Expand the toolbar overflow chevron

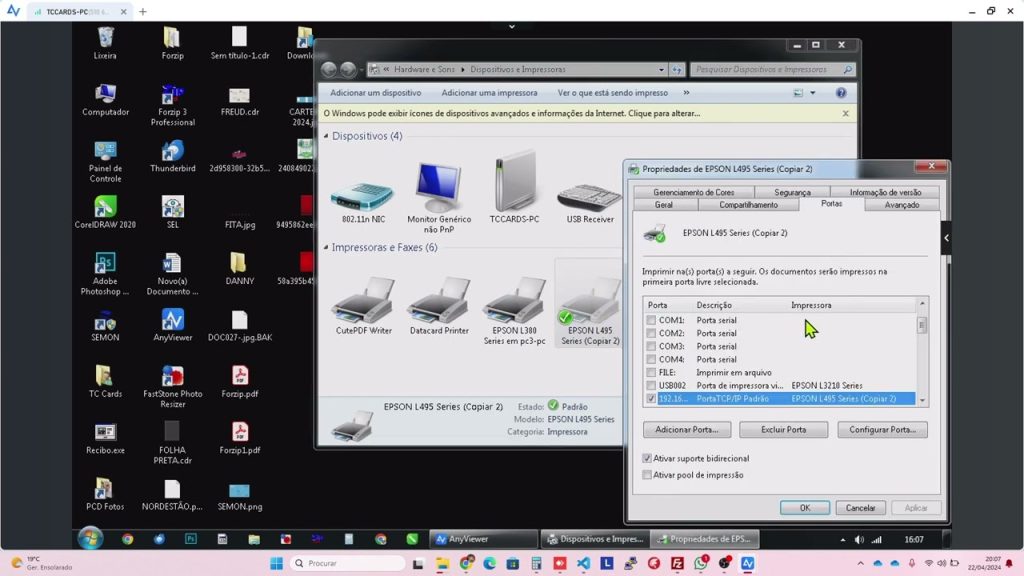pyautogui.click(x=686, y=93)
